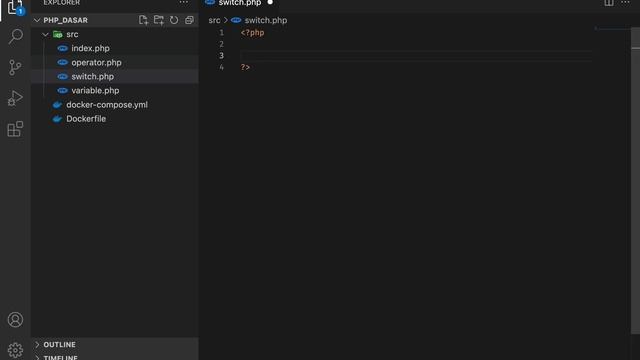This screenshot has height=360, width=640.
Task: Open the Explorer panel more actions menu
Action: coord(184,2)
